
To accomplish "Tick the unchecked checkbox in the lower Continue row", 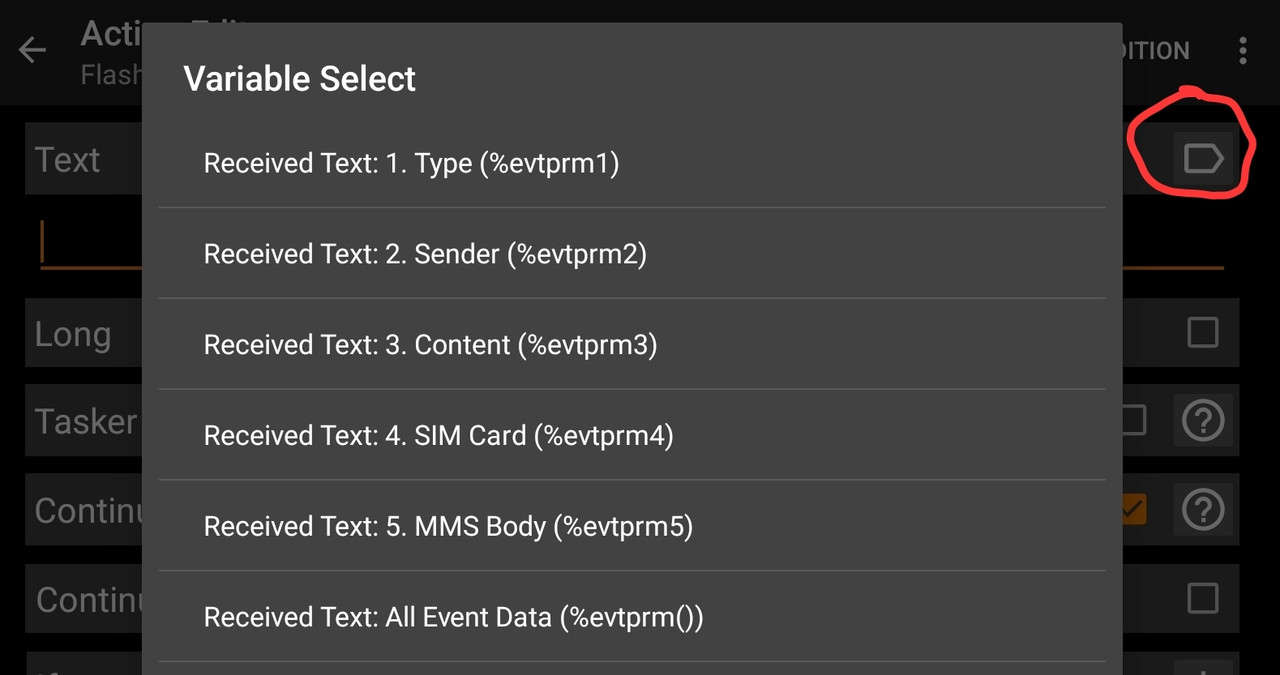I will coord(1202,599).
